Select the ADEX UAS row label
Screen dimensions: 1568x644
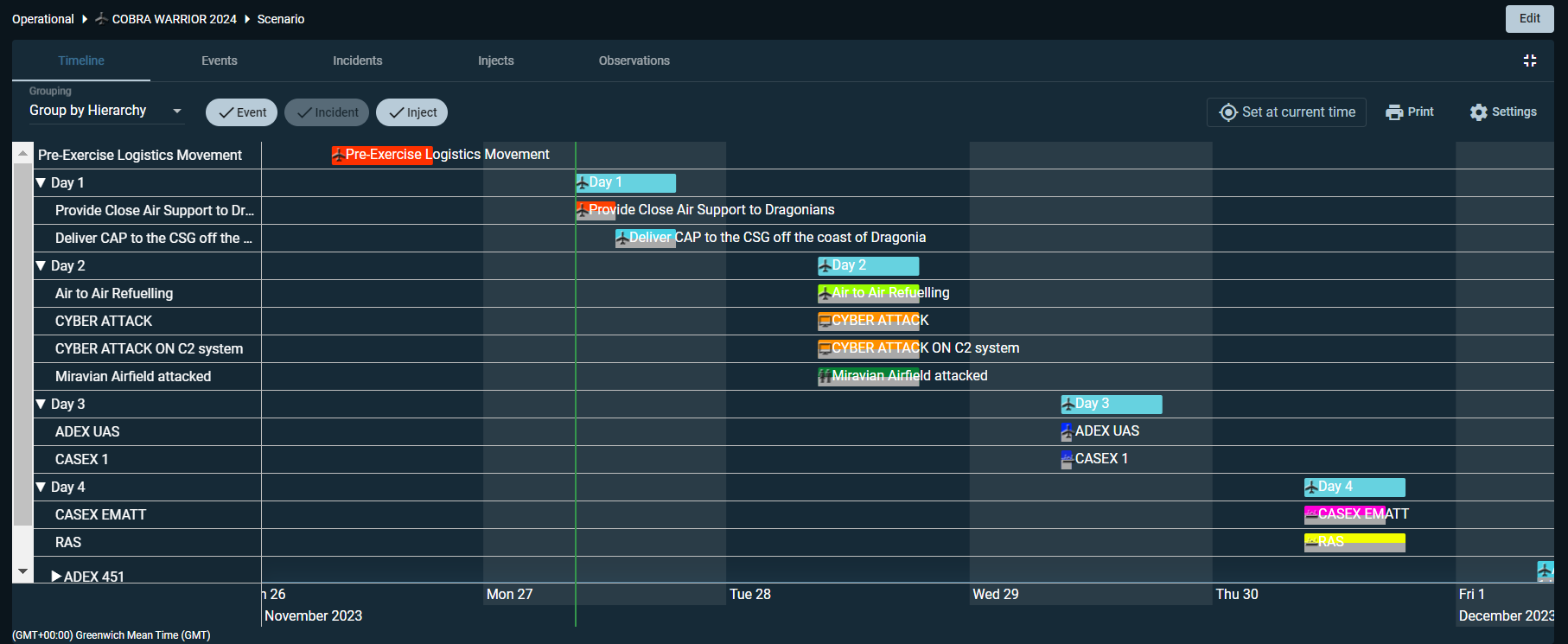87,432
